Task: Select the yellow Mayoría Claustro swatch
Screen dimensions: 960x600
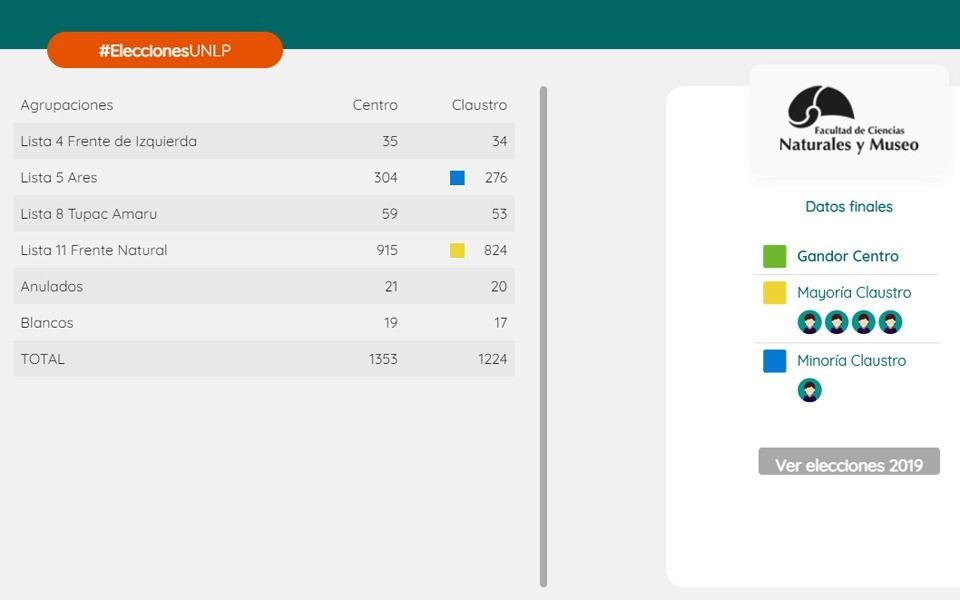Action: tap(774, 293)
